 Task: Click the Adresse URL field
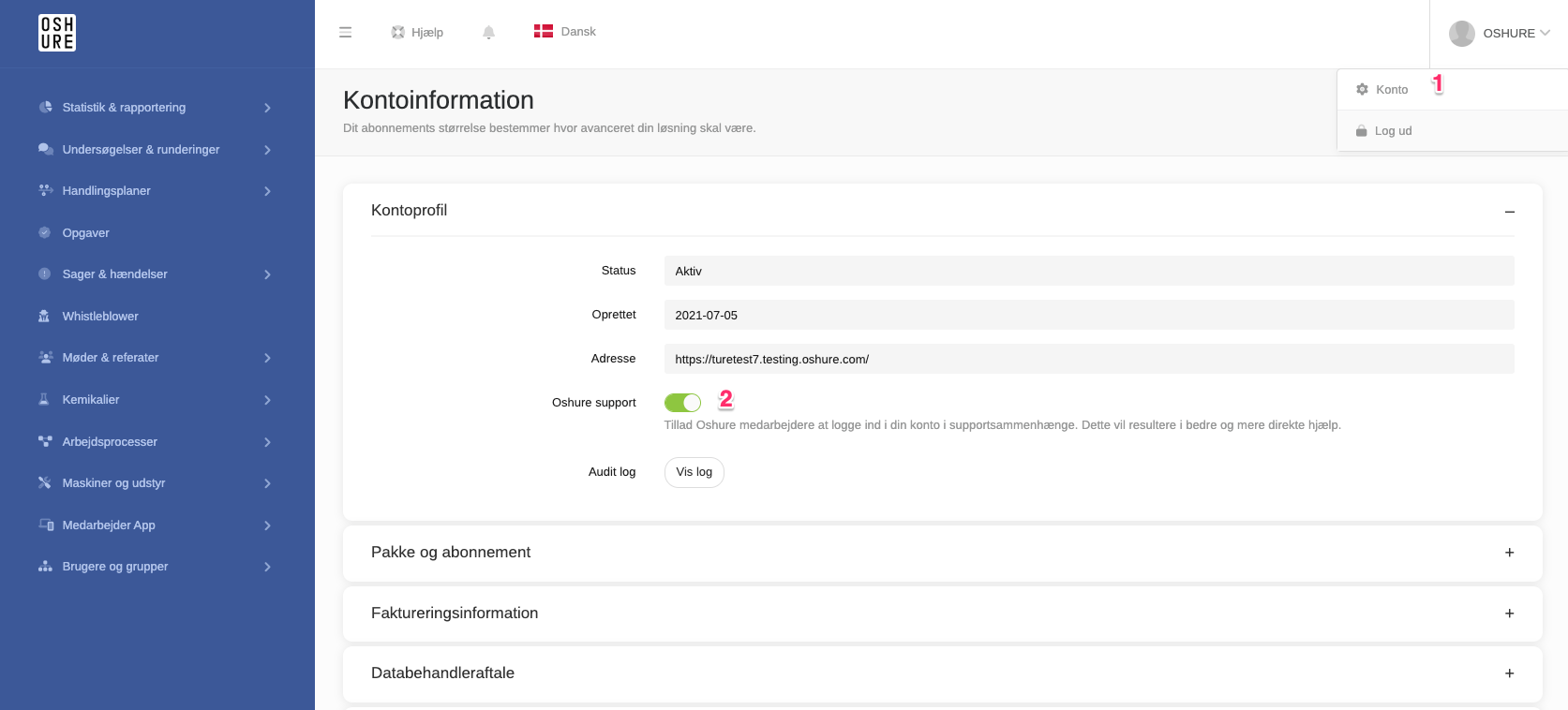1089,359
